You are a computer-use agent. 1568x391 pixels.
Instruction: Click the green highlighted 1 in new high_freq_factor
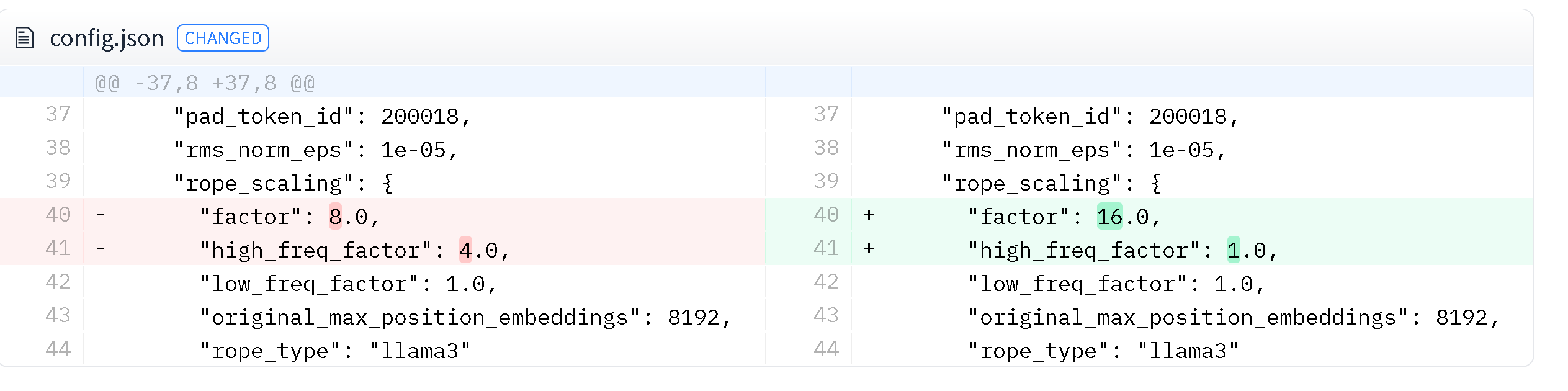[x=1234, y=250]
